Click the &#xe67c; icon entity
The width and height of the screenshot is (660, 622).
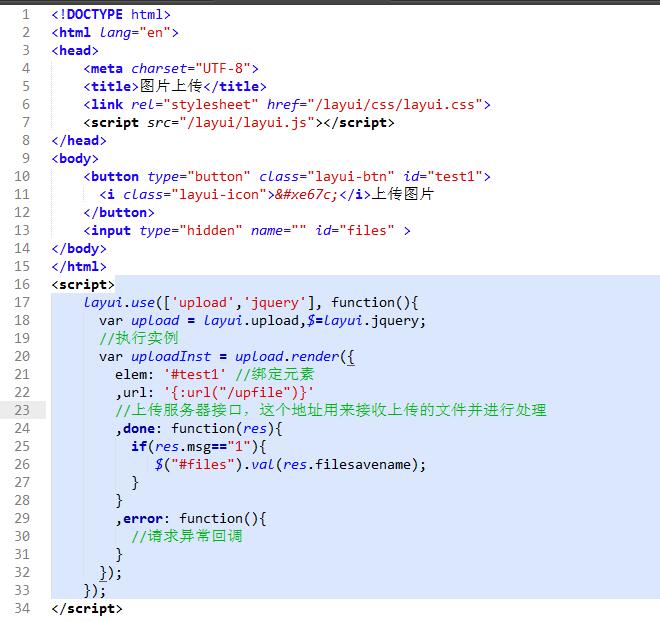coord(306,194)
